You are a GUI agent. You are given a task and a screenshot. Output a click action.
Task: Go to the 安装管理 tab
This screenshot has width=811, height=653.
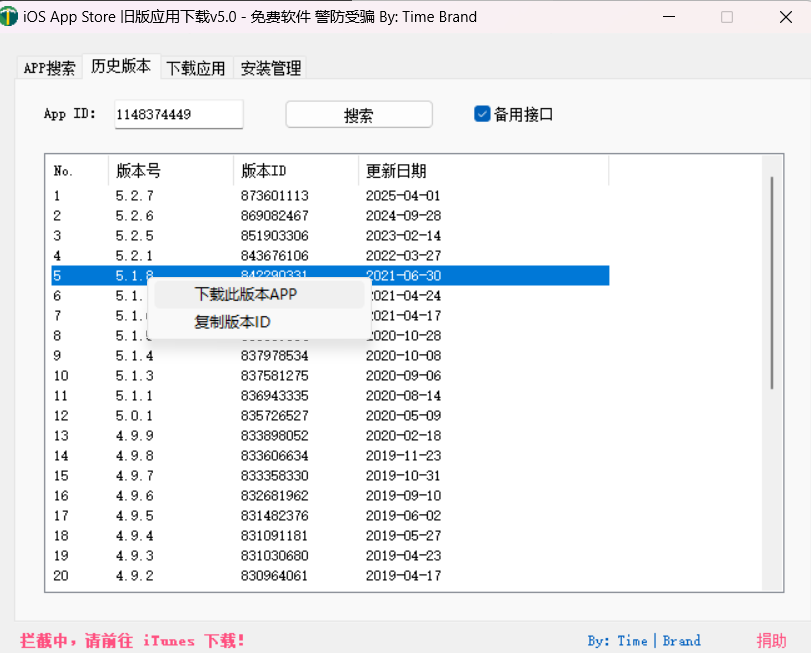click(x=271, y=68)
